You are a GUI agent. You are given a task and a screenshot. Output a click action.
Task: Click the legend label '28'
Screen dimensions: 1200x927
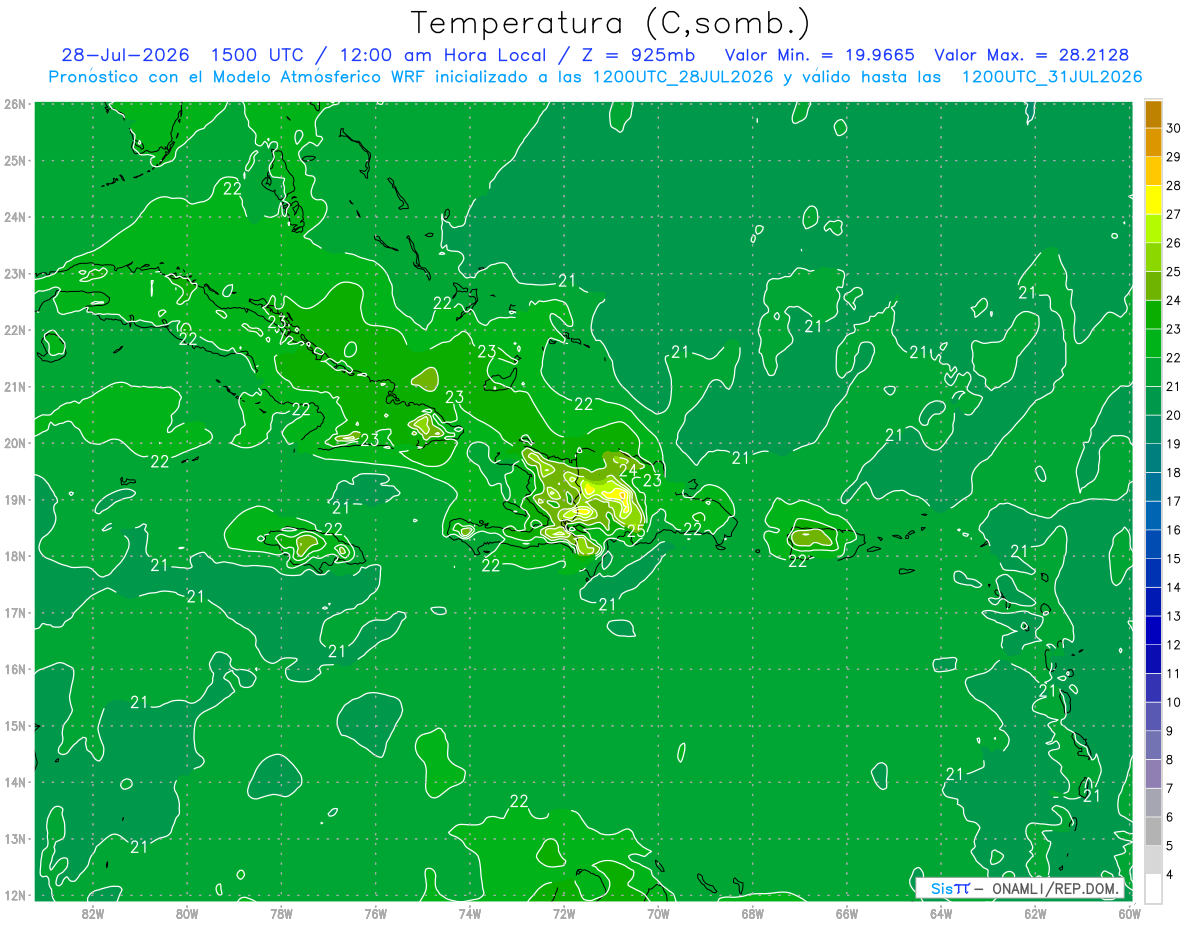(1173, 185)
